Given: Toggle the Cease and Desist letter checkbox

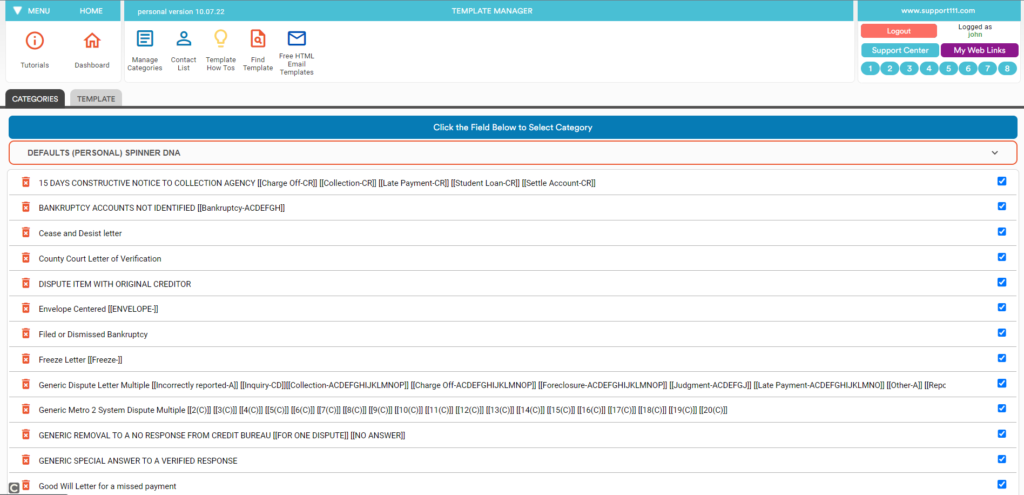Looking at the screenshot, I should pos(1002,231).
